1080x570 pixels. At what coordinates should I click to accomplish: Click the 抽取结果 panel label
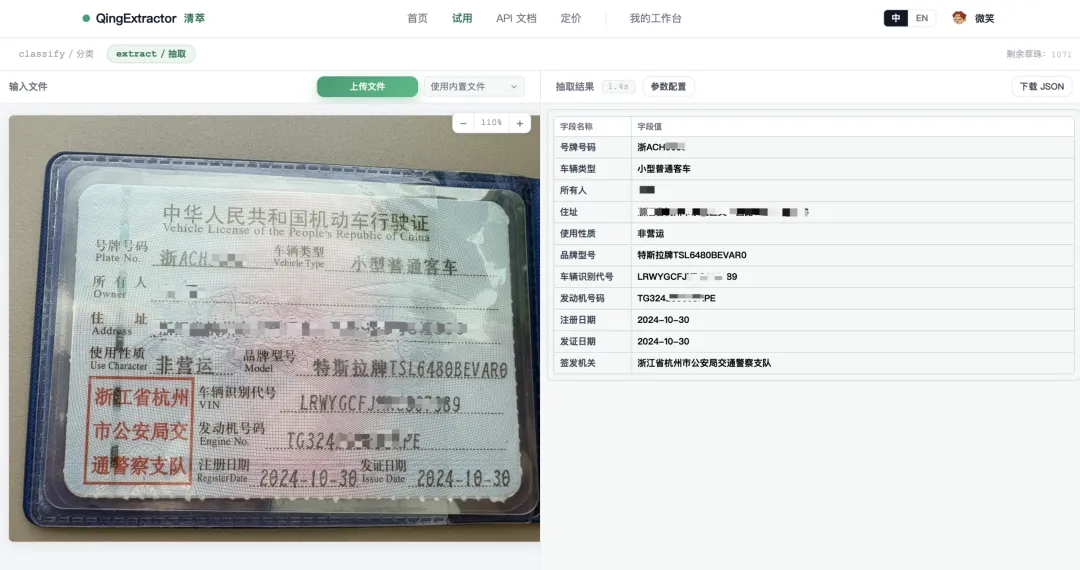point(575,87)
